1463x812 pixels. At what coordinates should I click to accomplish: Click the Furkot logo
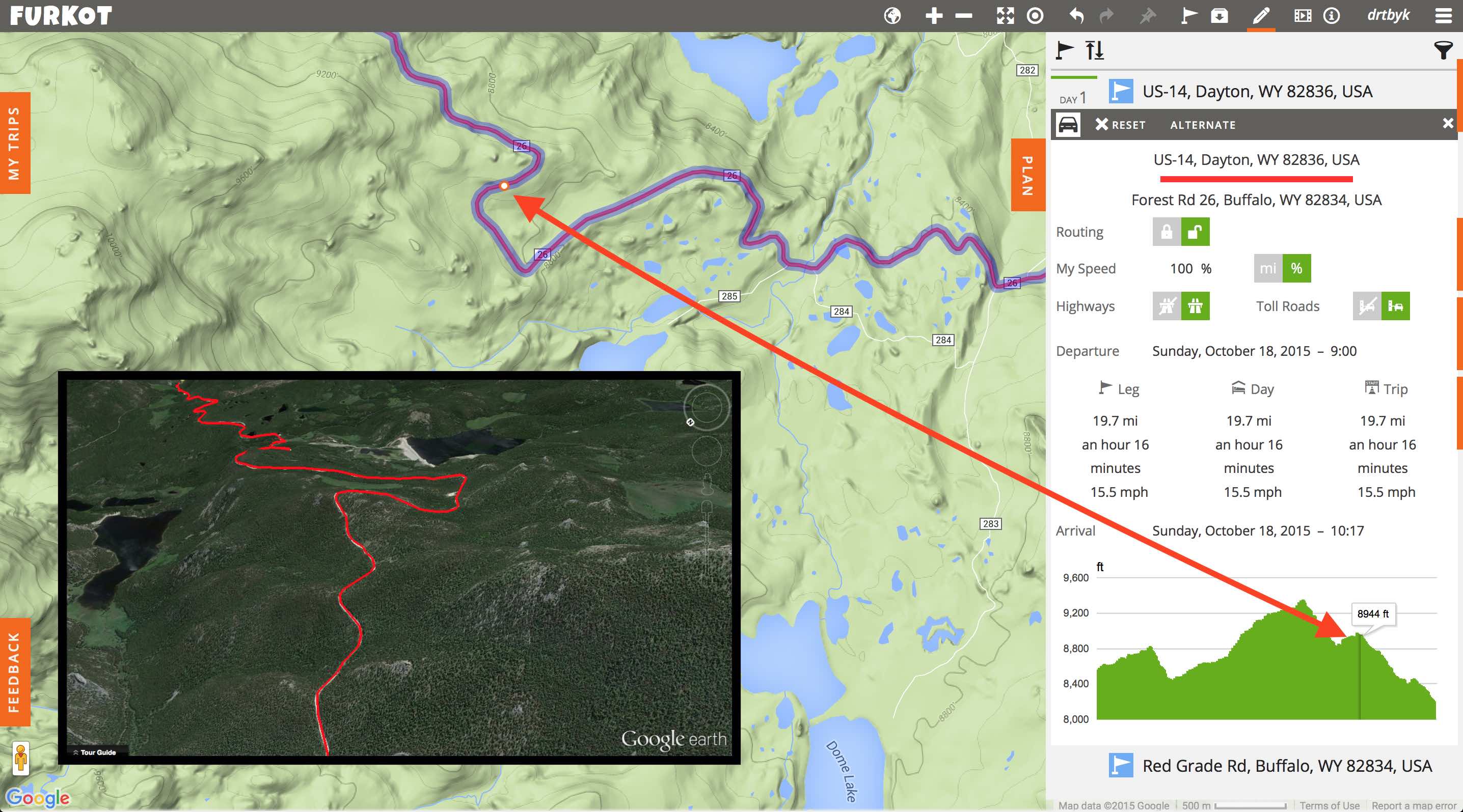point(61,15)
